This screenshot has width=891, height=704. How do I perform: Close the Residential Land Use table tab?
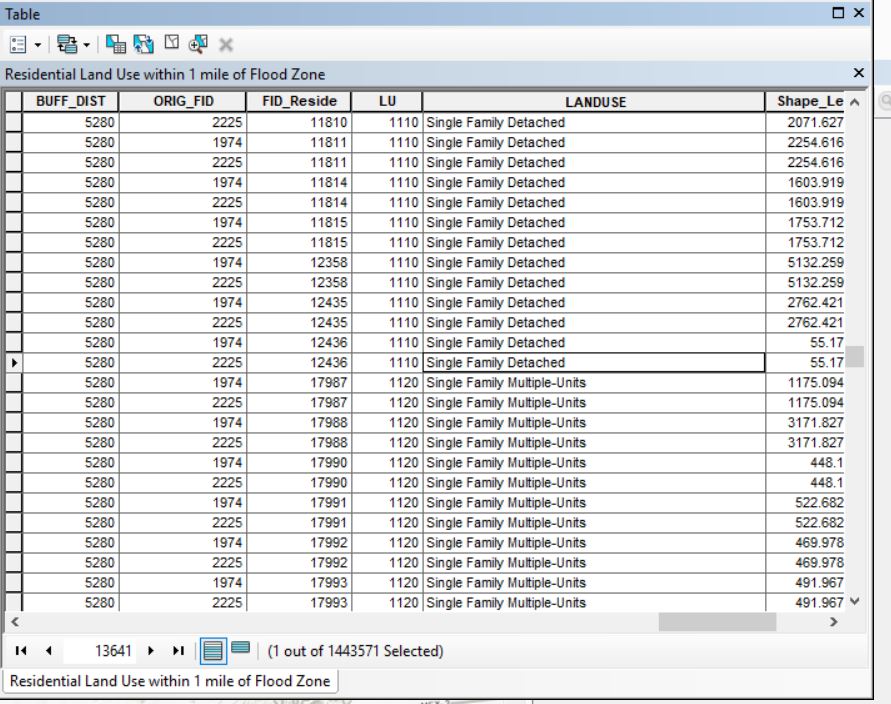click(x=859, y=73)
